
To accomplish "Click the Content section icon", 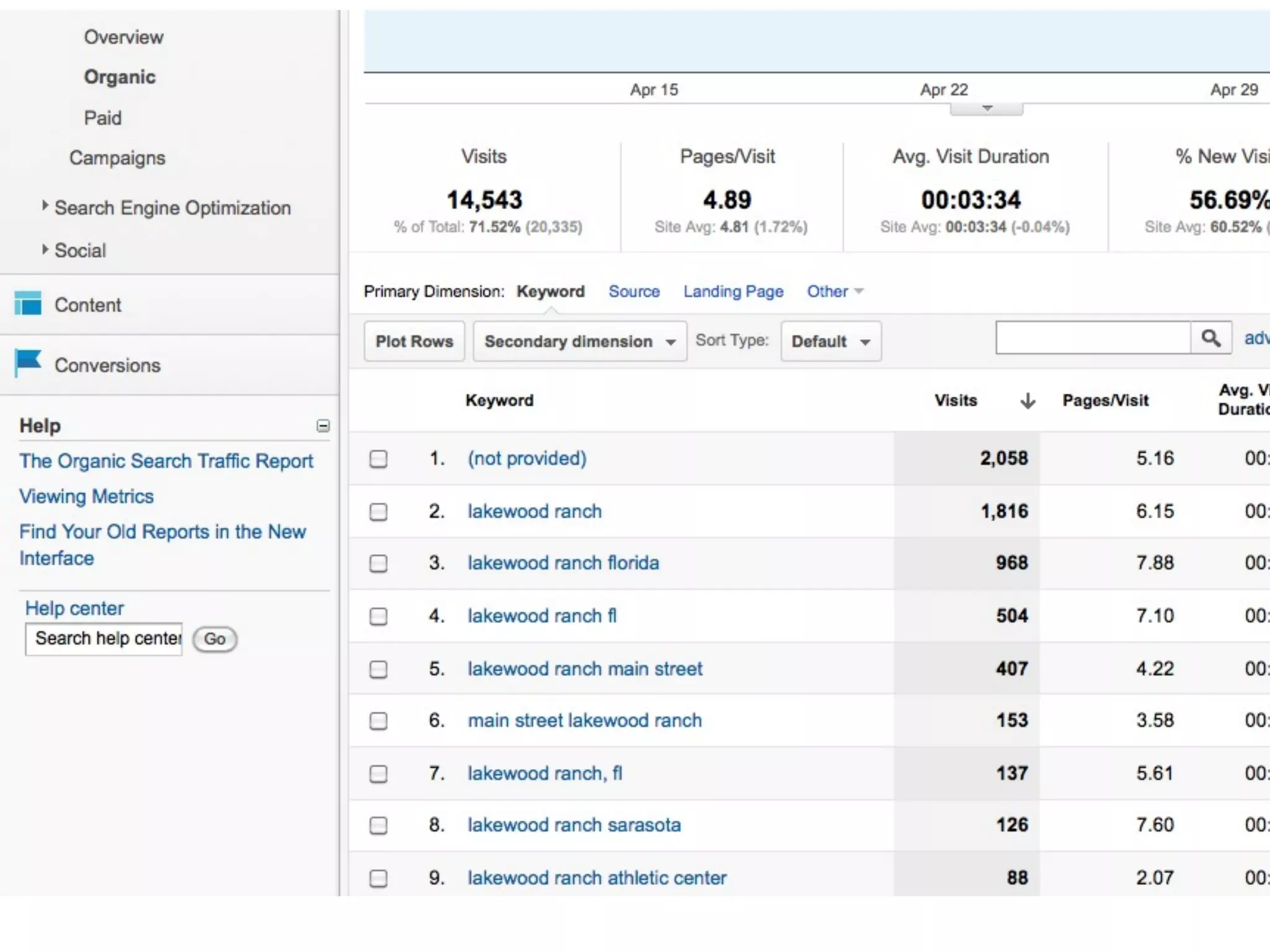I will point(28,304).
